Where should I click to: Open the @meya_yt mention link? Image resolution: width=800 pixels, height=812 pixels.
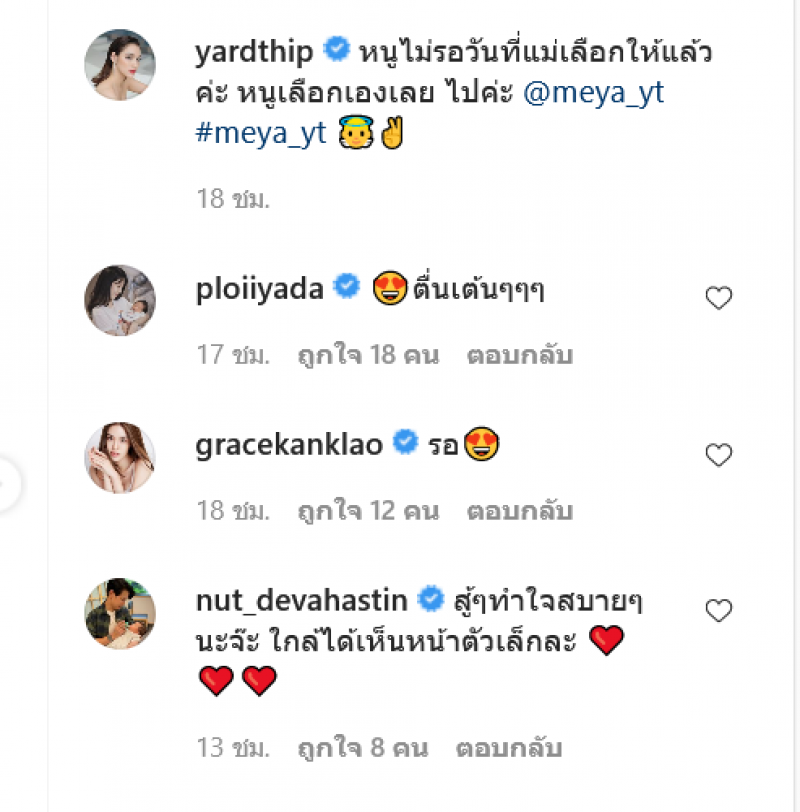coord(593,93)
